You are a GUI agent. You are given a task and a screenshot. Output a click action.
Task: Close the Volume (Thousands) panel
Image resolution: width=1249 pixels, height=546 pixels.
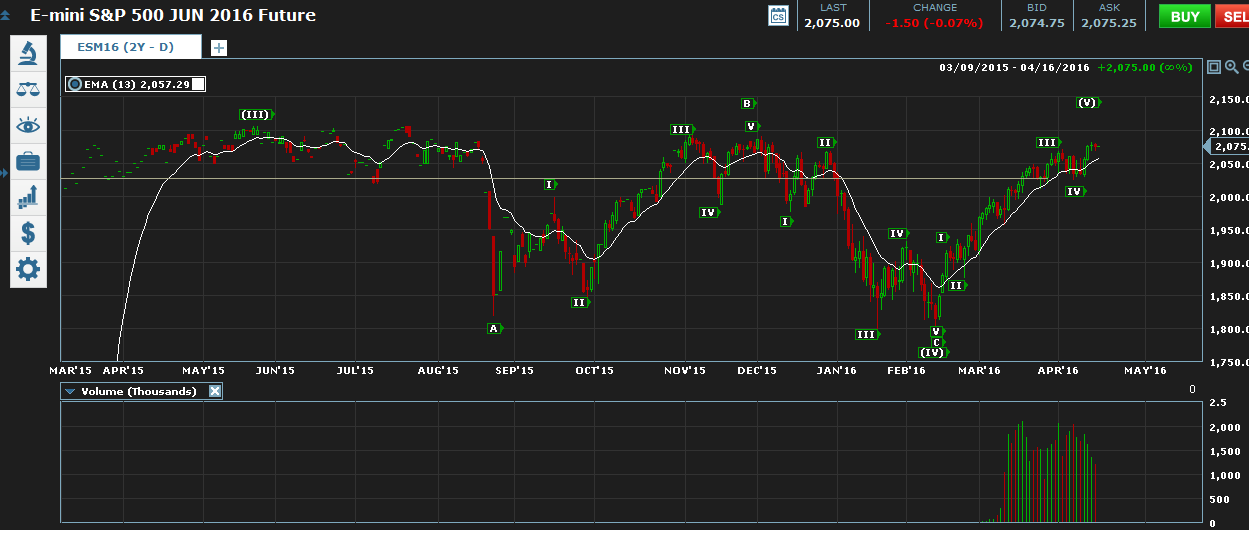[214, 391]
